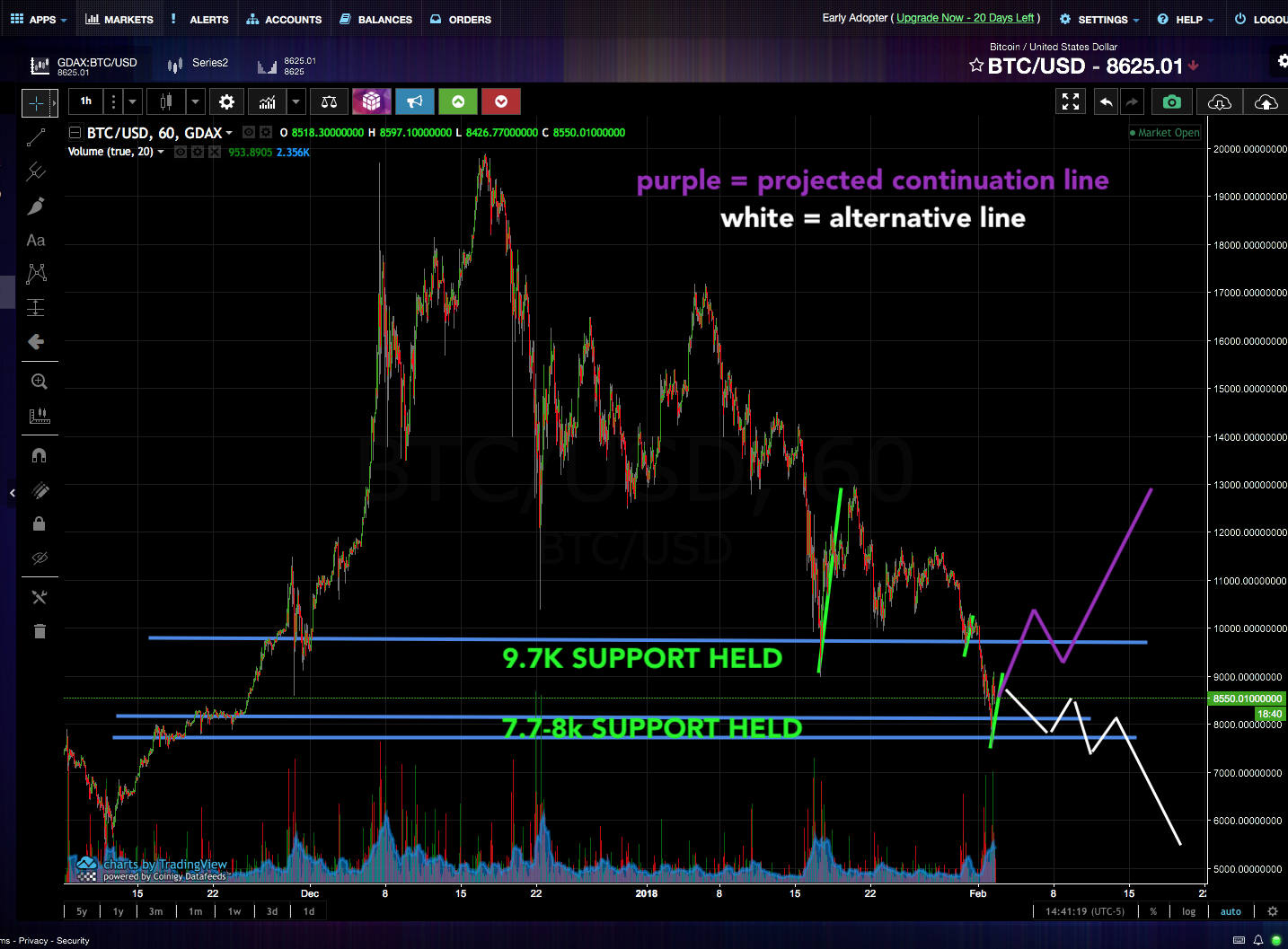Image resolution: width=1288 pixels, height=949 pixels.
Task: Click trash icon to remove drawings
Action: (39, 631)
